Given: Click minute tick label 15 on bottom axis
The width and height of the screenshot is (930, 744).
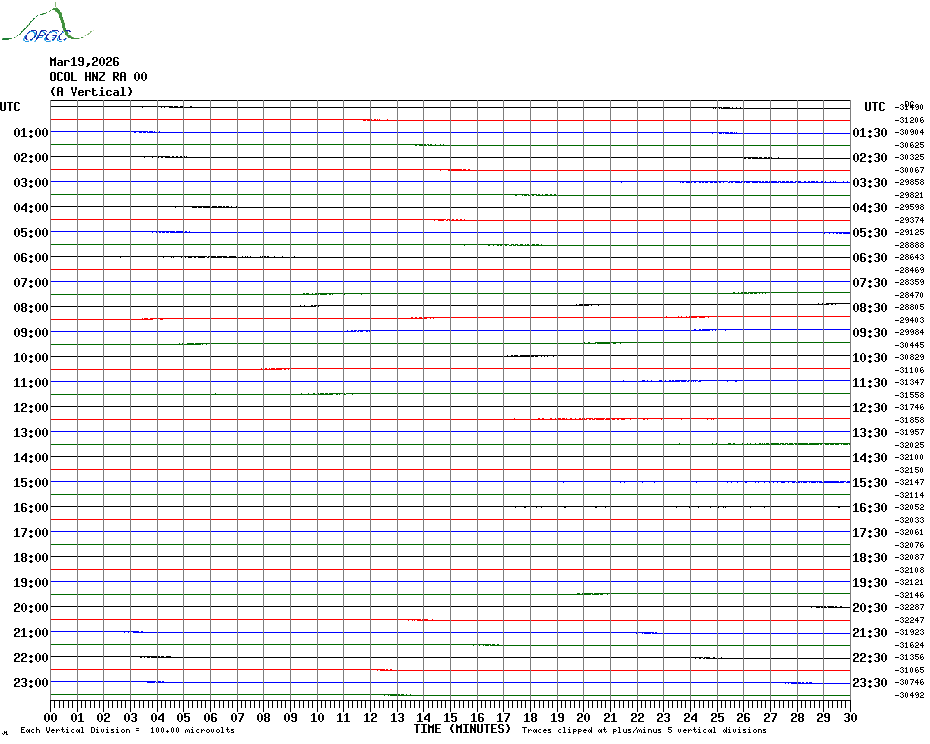Looking at the screenshot, I should click(450, 717).
